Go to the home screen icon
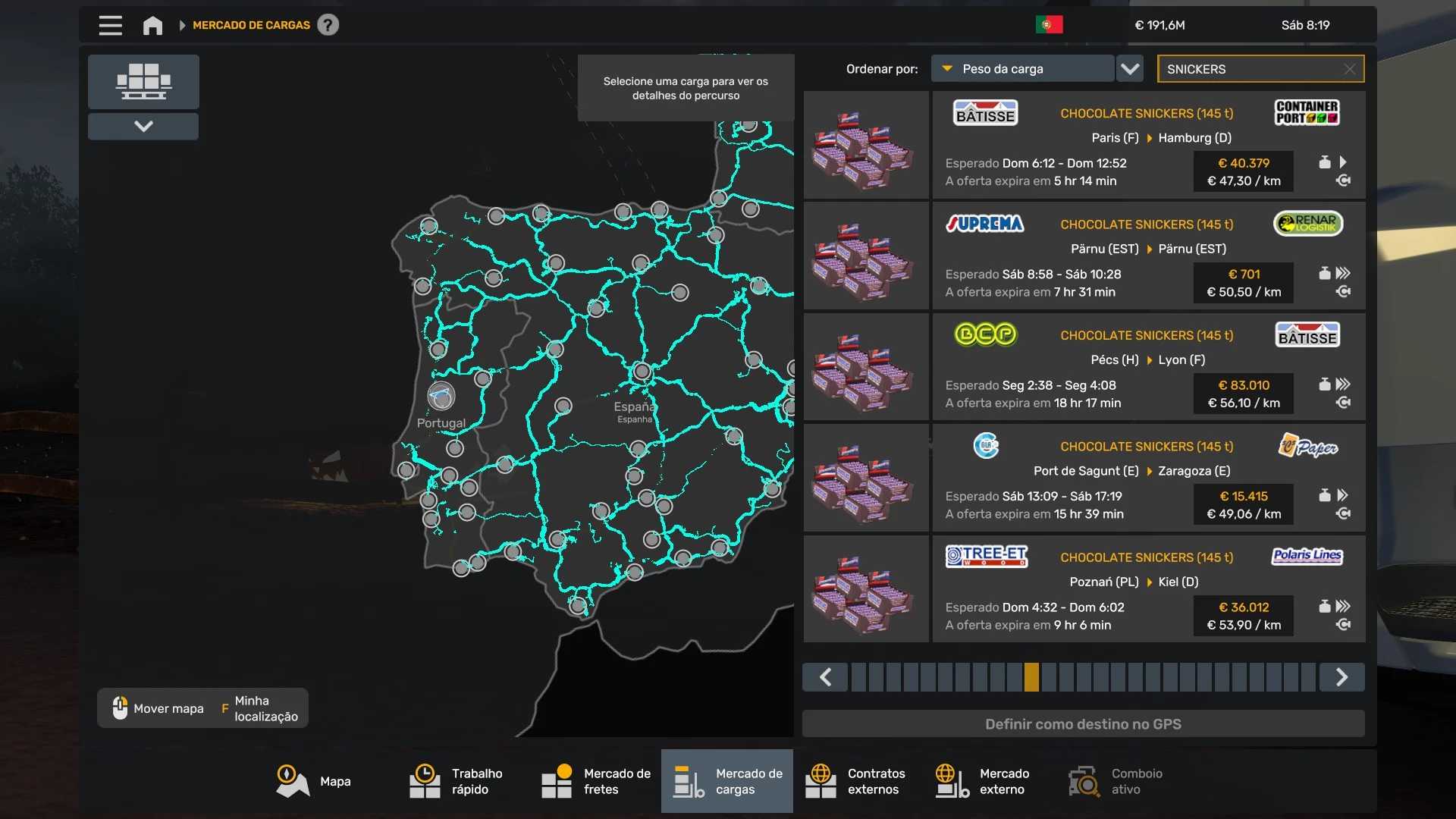 [x=152, y=25]
